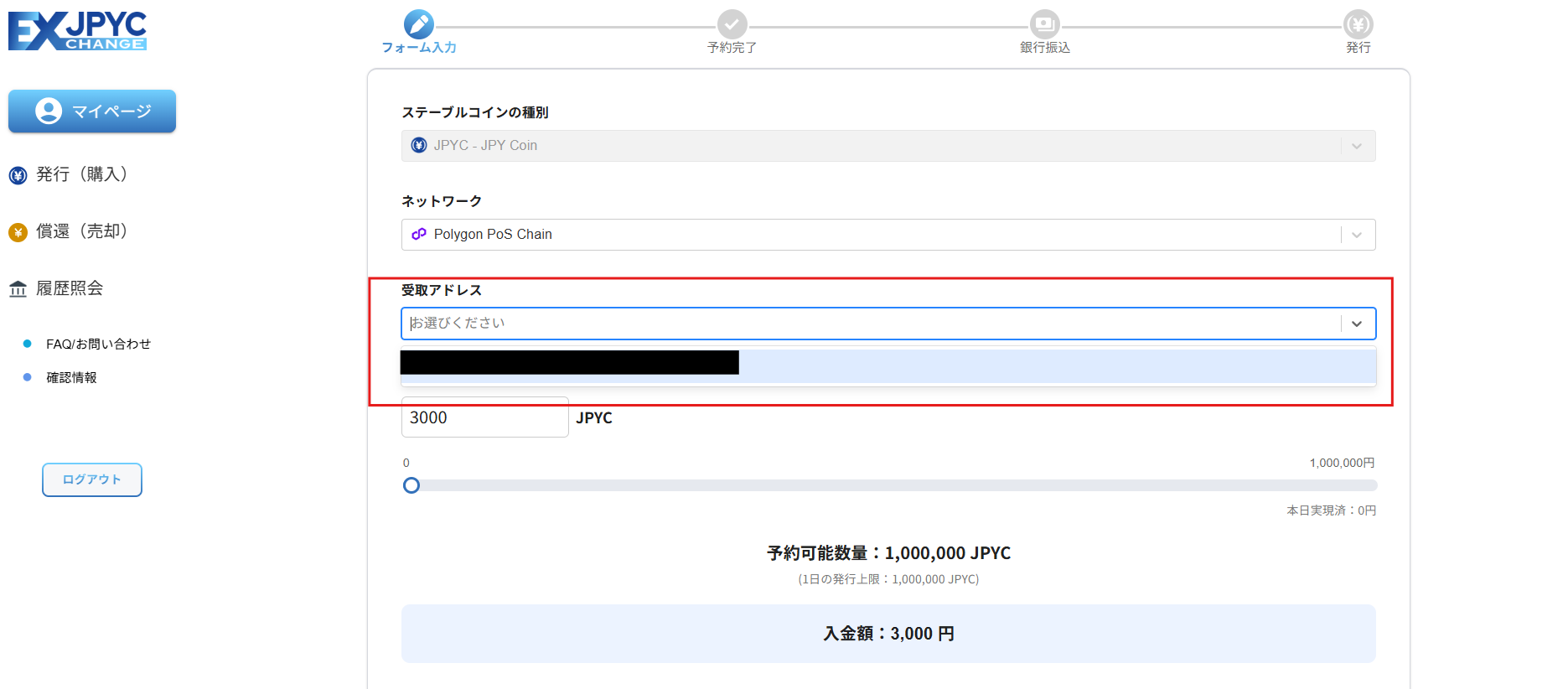Click the 予約完了 step checkmark icon
This screenshot has width=1568, height=689.
click(x=732, y=24)
